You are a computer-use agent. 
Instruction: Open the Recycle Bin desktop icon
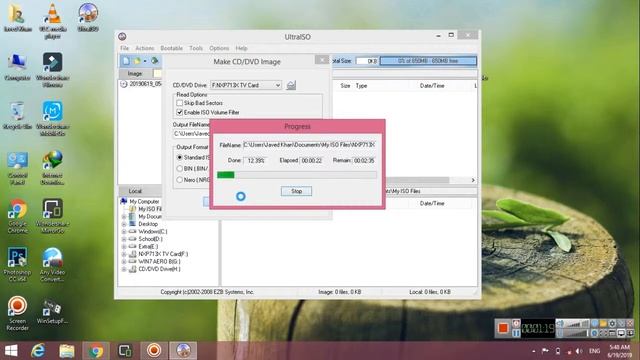[x=18, y=116]
